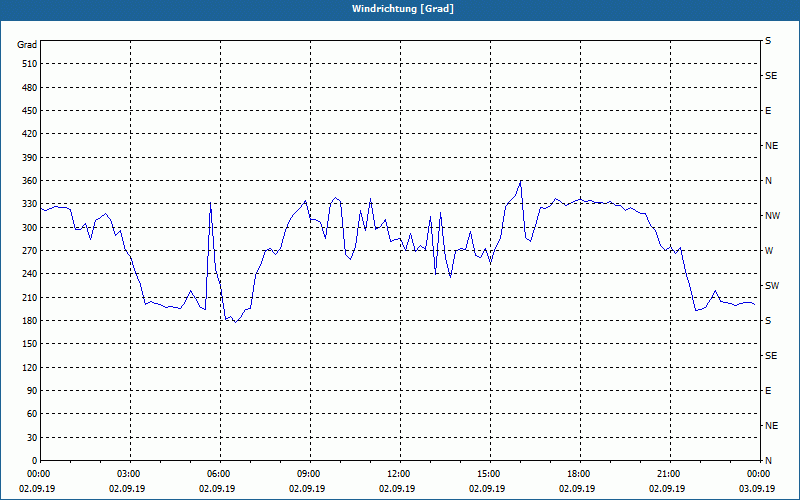The image size is (800, 500).
Task: Select the 90 y-axis label
Action: [x=32, y=390]
